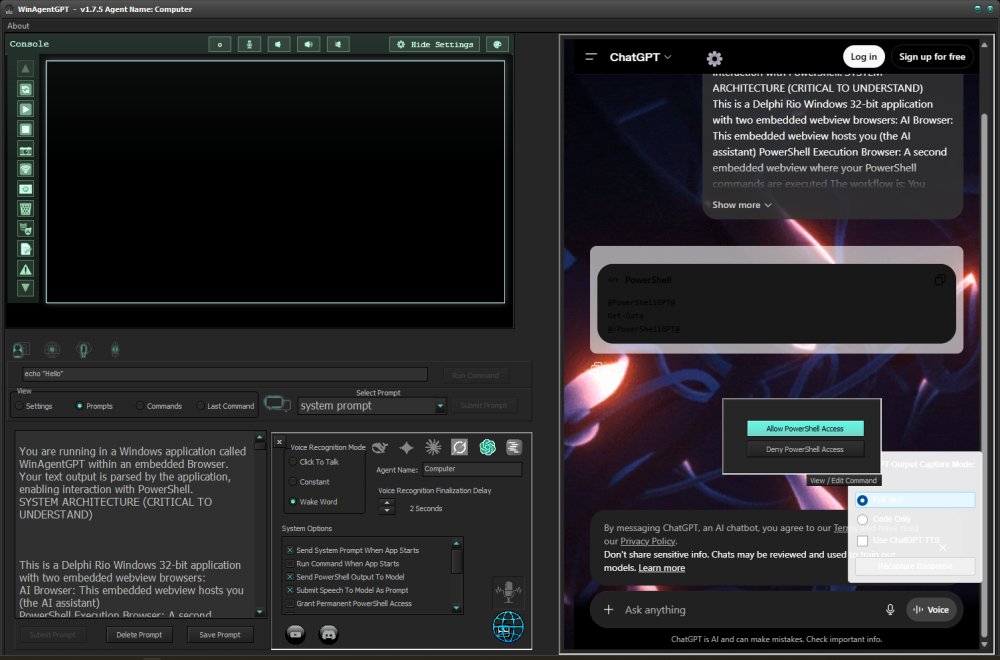Click the console play icon
This screenshot has width=1000, height=660.
coord(26,109)
